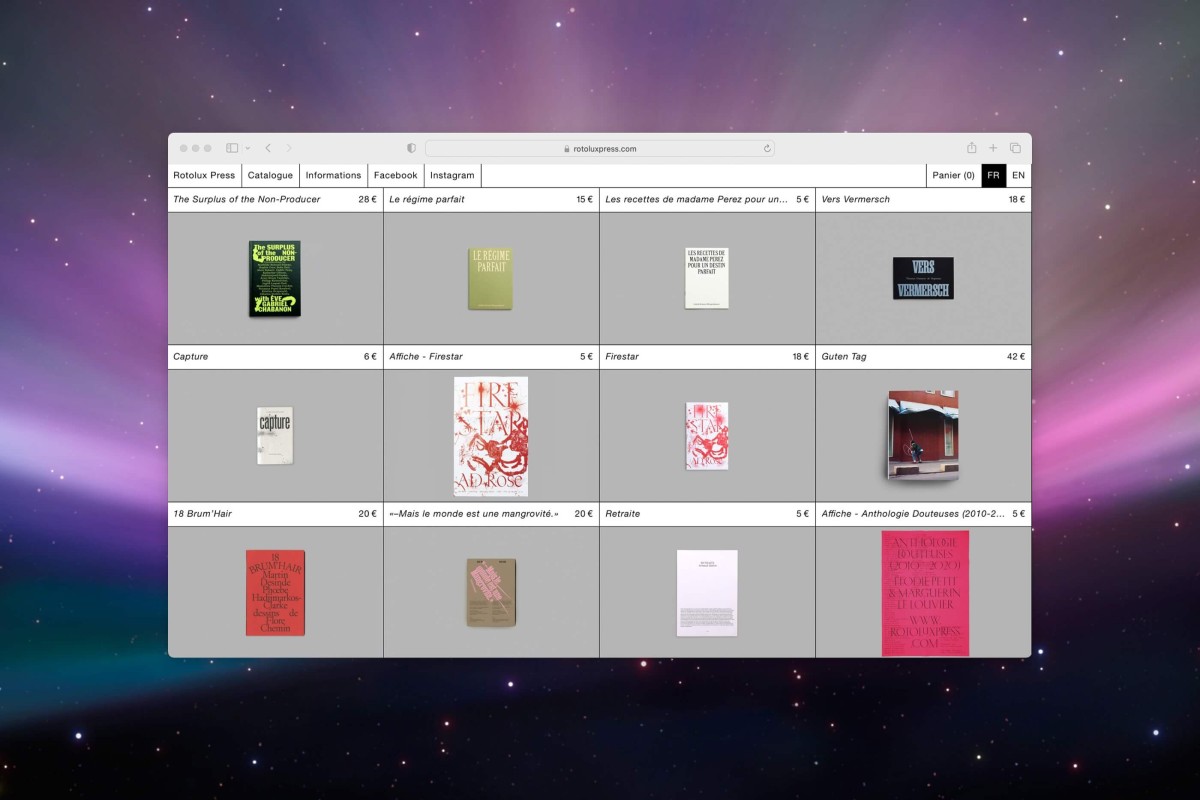Screen dimensions: 1200x800
Task: Go back with the back arrow
Action: click(x=268, y=148)
